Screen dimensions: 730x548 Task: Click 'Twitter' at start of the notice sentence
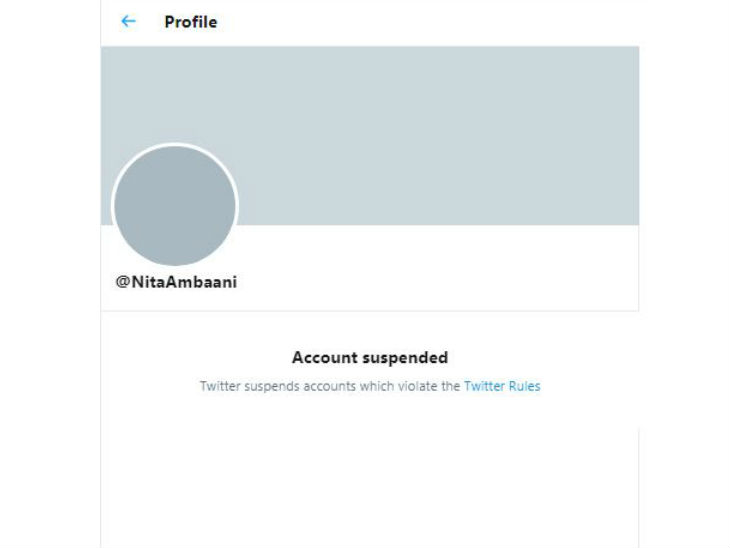pyautogui.click(x=220, y=386)
